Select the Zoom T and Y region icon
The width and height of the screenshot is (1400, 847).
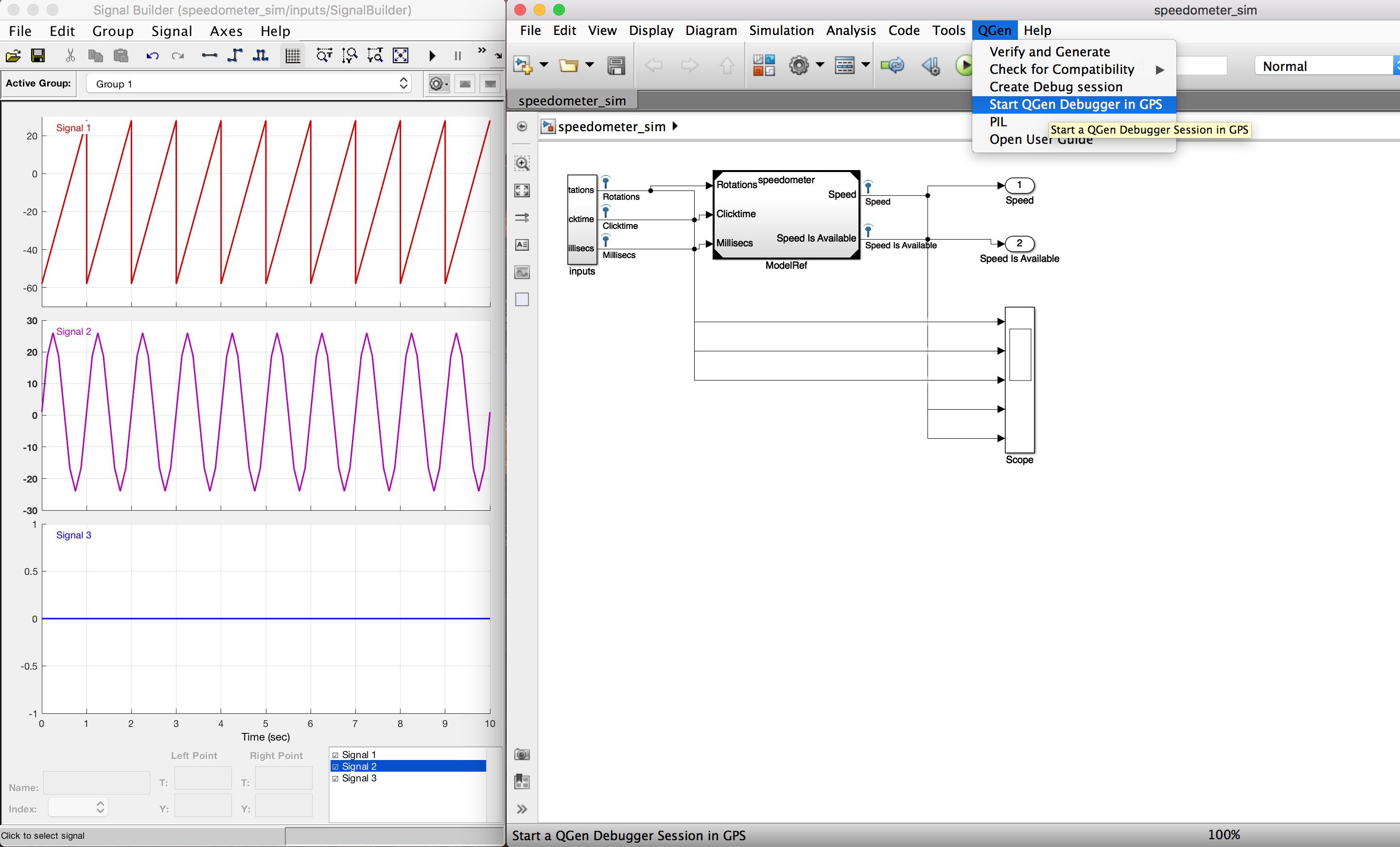[x=376, y=55]
